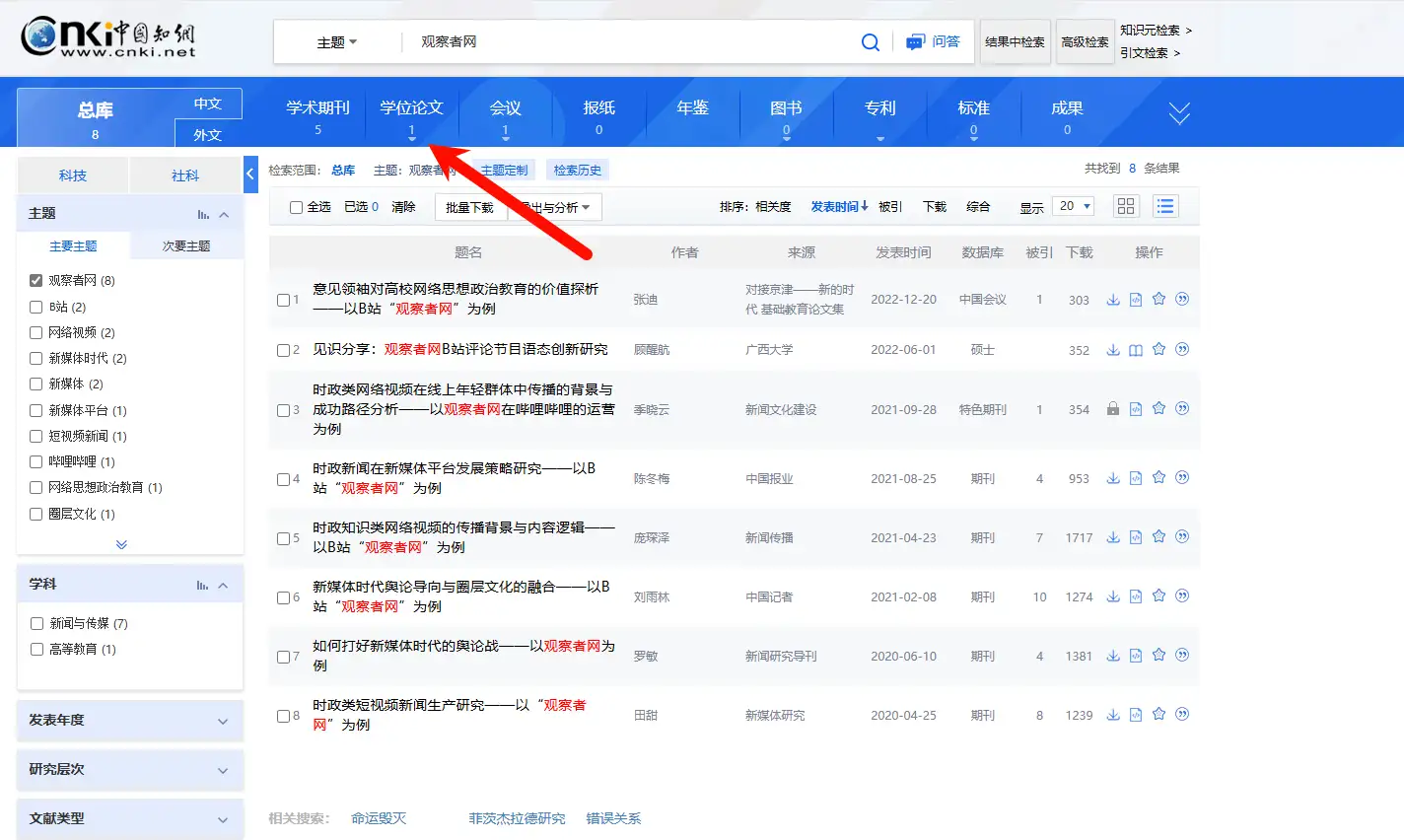Screen dimensions: 1404x840
Task: Click the lock icon on 新闻文化建设 row
Action: (1113, 409)
